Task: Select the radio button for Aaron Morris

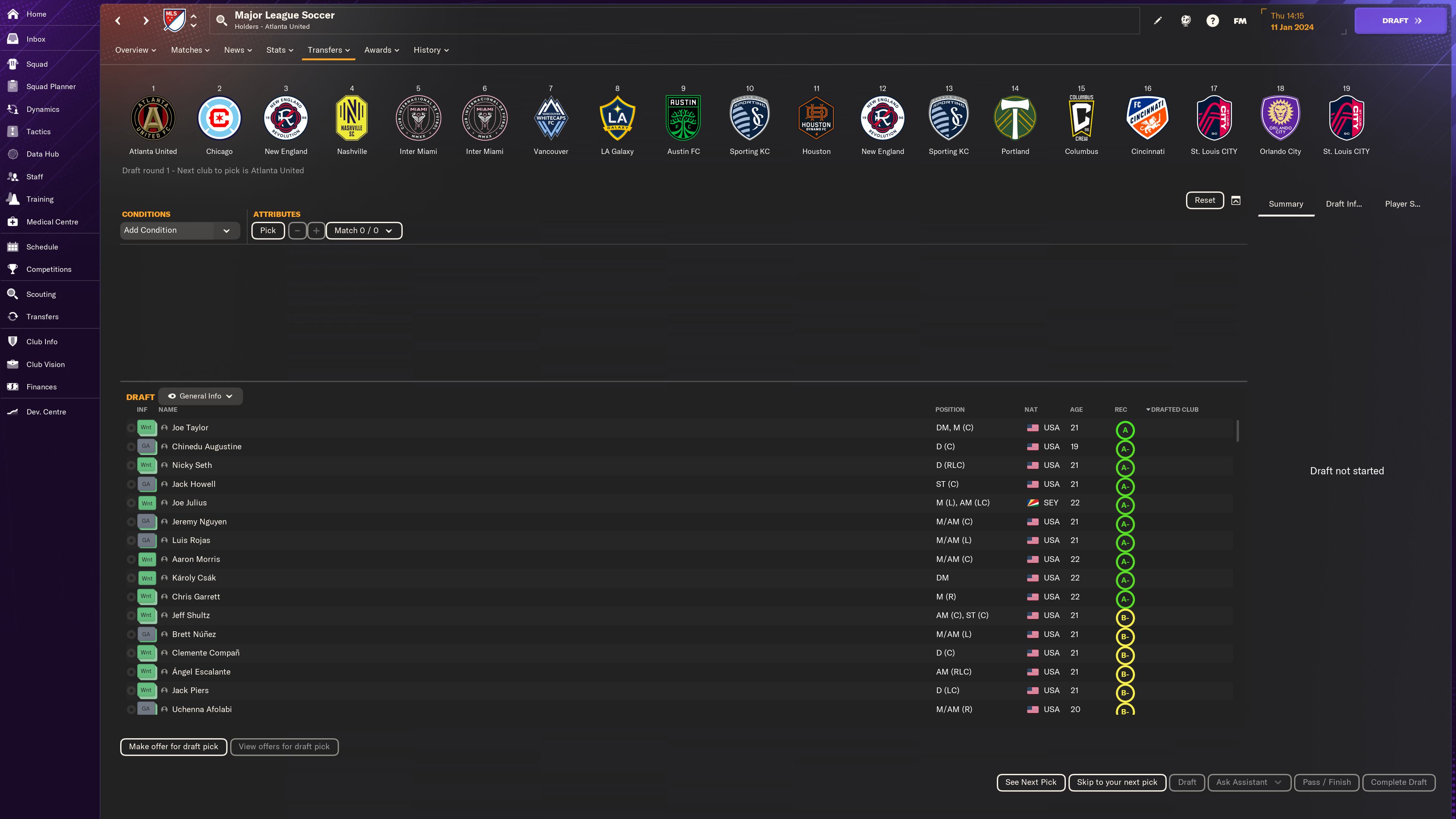Action: 131,560
